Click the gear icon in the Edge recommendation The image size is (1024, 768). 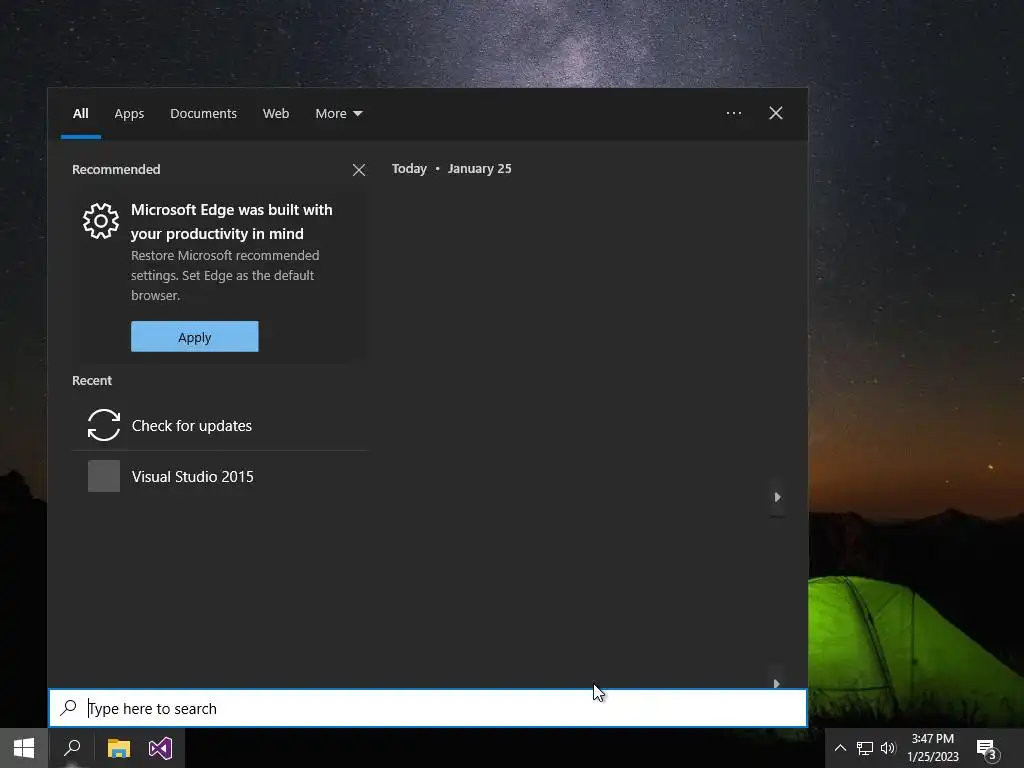point(101,221)
